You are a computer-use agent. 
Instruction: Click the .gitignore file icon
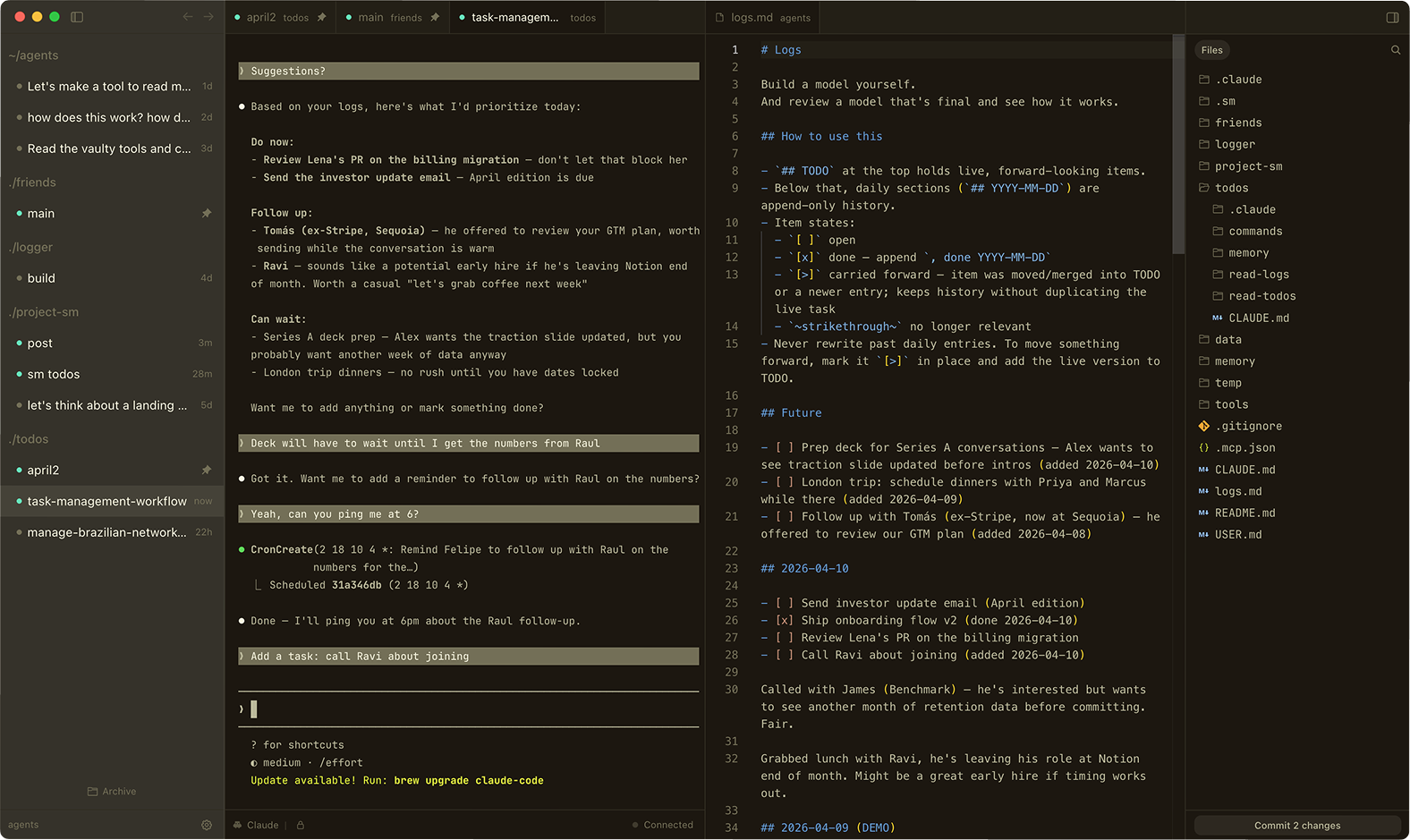coord(1204,427)
